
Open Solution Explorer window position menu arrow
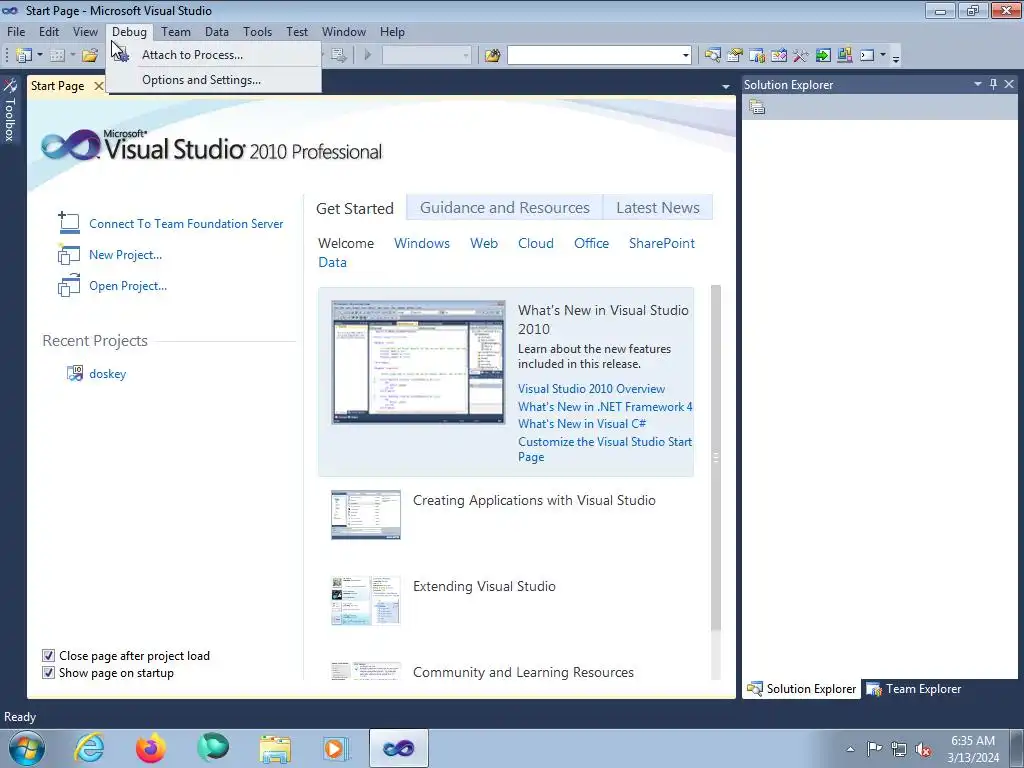[978, 84]
